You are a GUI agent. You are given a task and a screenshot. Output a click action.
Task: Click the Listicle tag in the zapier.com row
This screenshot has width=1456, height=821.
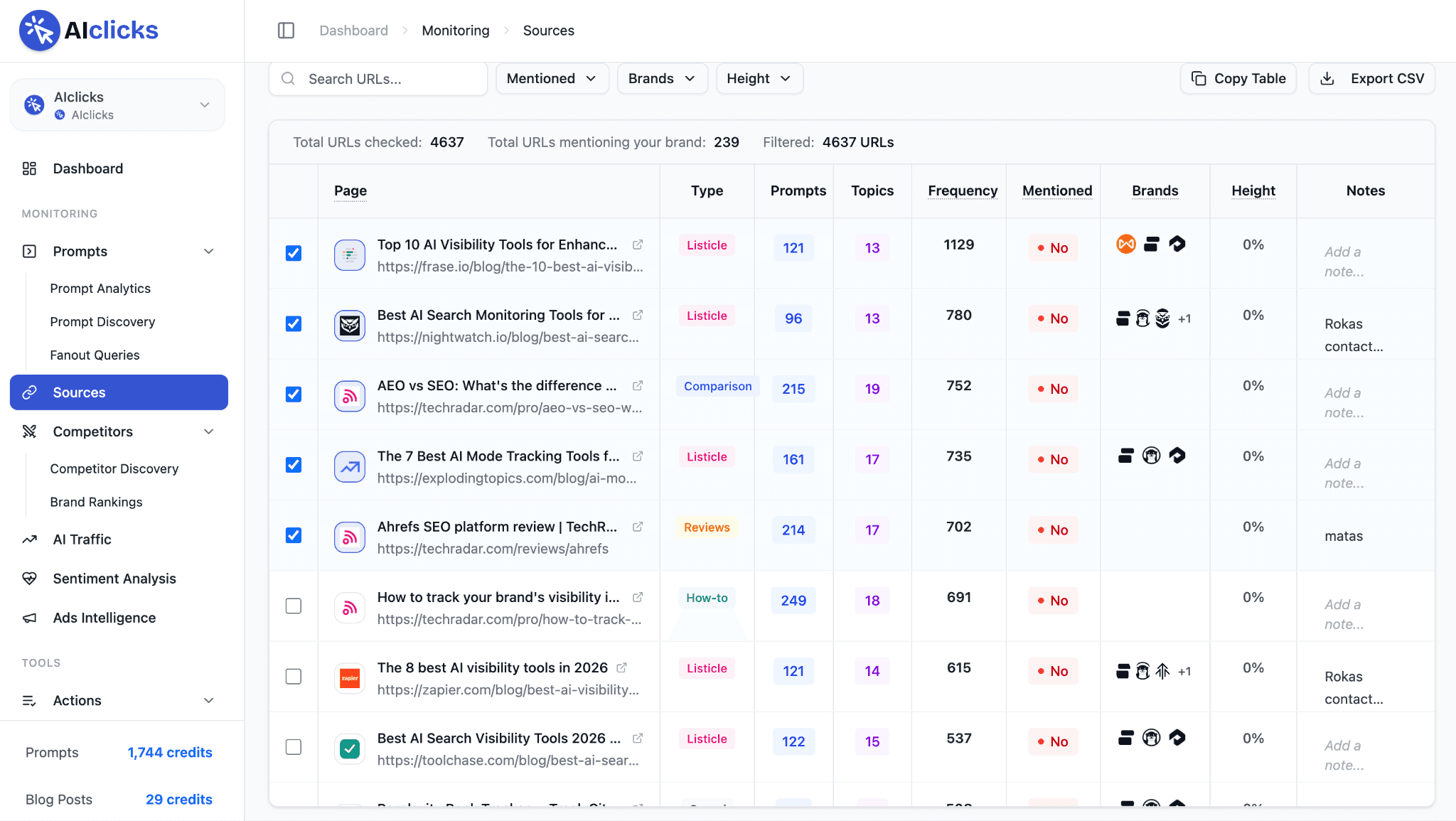tap(707, 668)
